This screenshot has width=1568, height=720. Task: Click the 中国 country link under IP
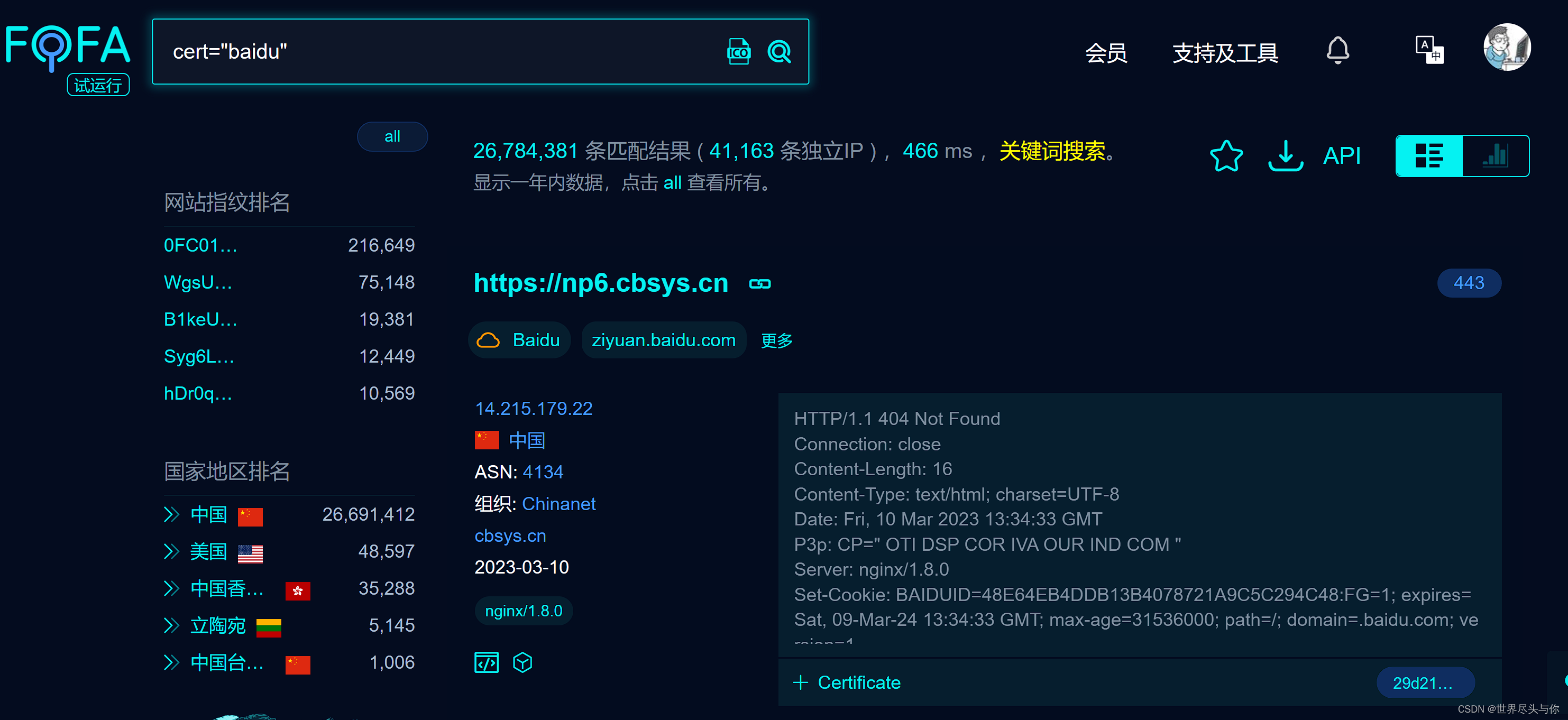point(527,440)
